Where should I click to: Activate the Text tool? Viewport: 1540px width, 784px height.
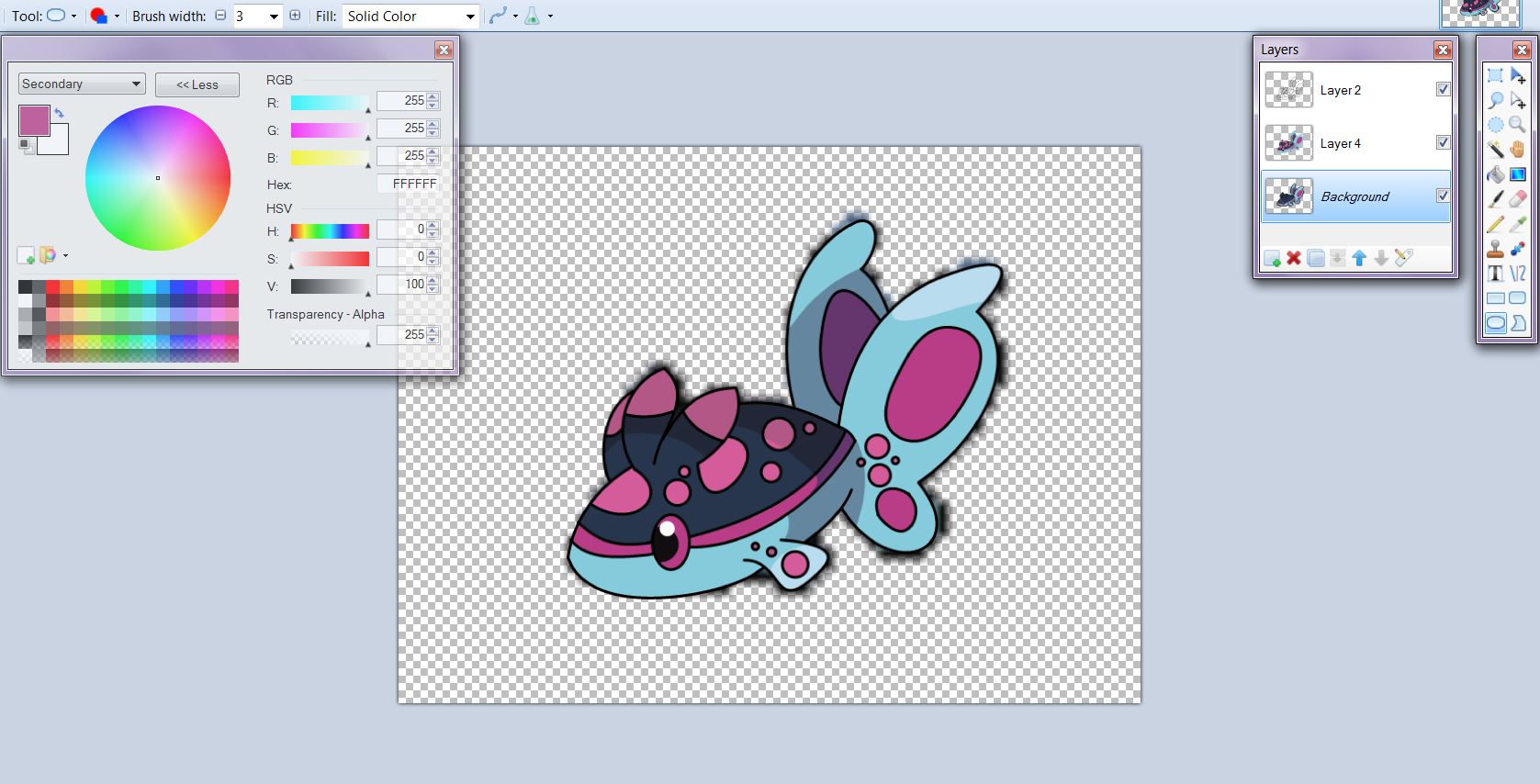(x=1495, y=274)
